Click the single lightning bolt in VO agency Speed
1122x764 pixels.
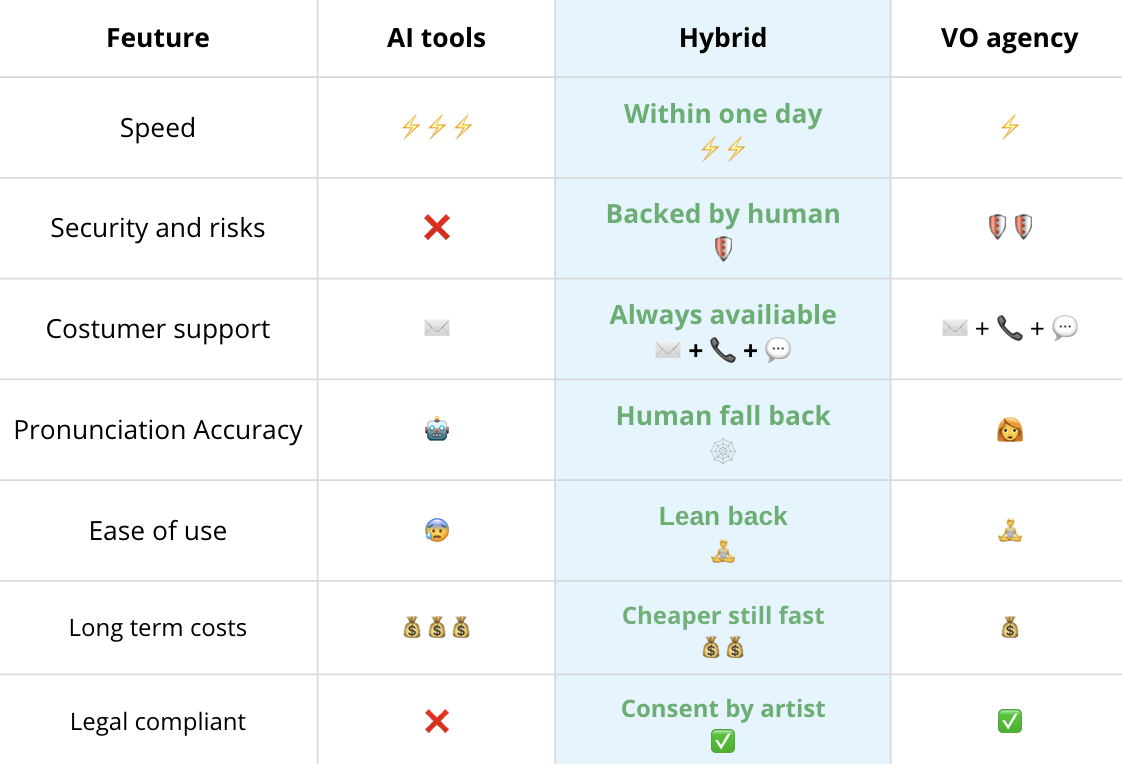coord(1010,127)
